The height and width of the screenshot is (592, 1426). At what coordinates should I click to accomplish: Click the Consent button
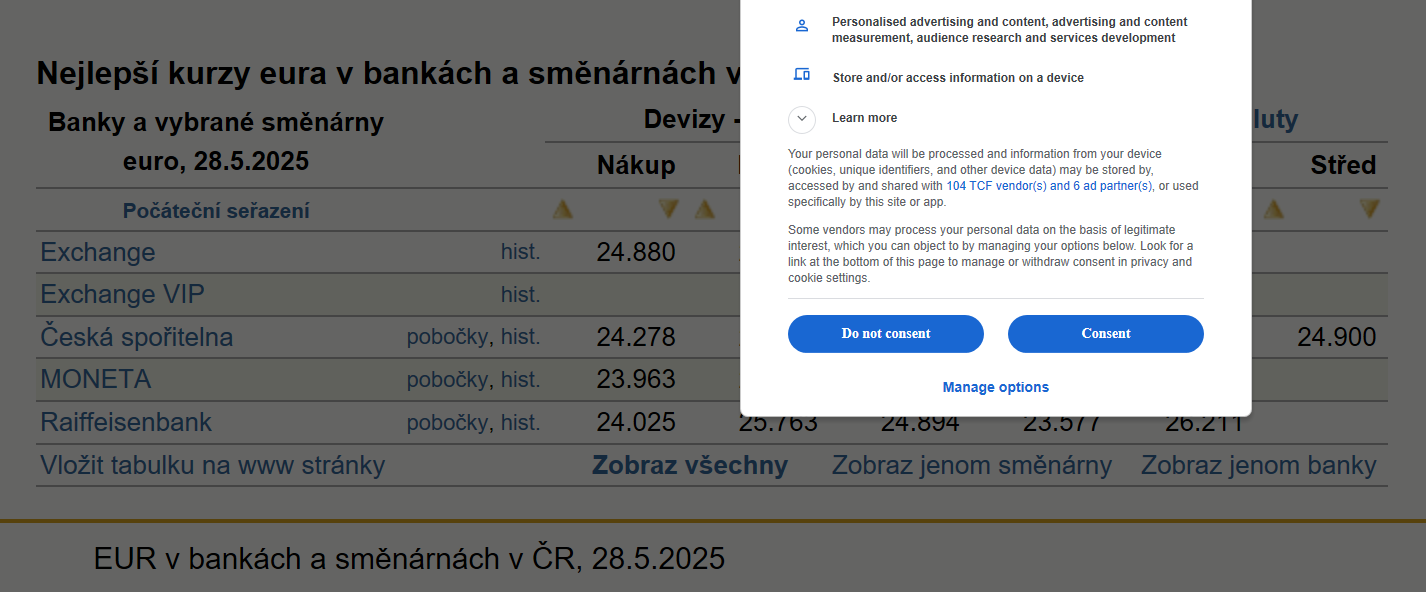(x=1106, y=334)
